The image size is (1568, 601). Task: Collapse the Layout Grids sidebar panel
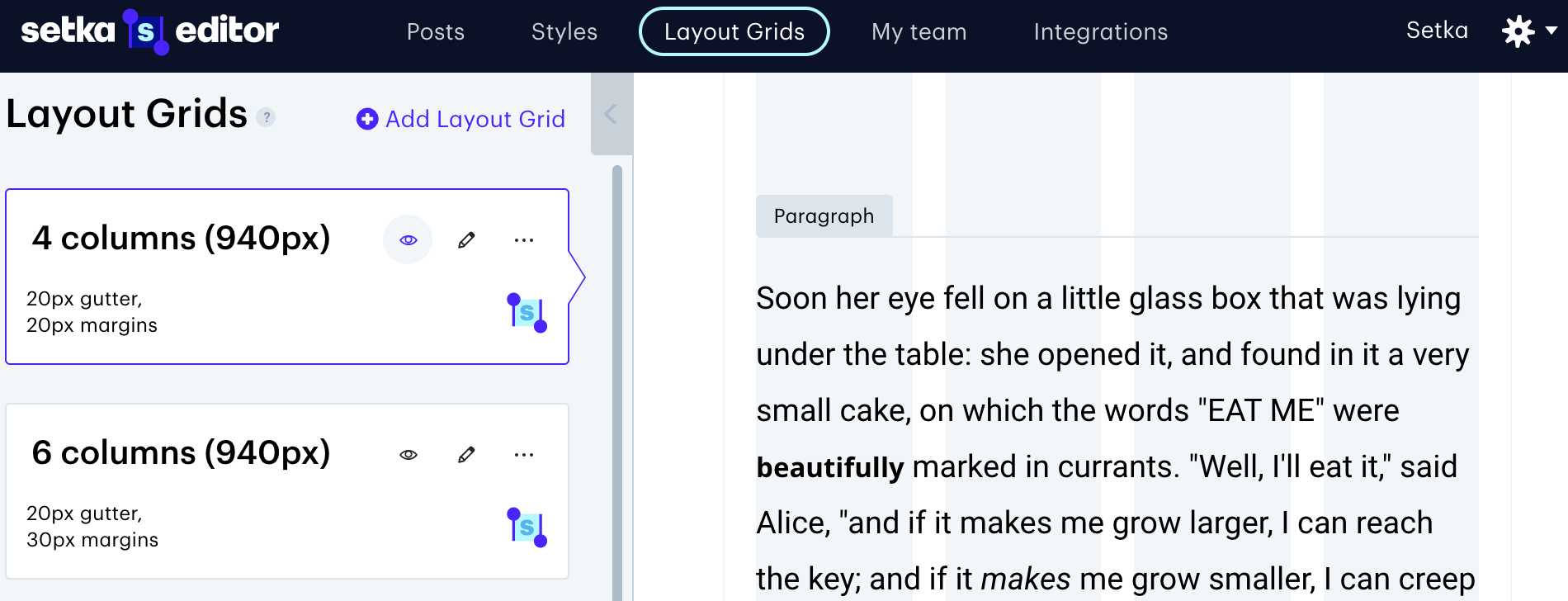611,114
